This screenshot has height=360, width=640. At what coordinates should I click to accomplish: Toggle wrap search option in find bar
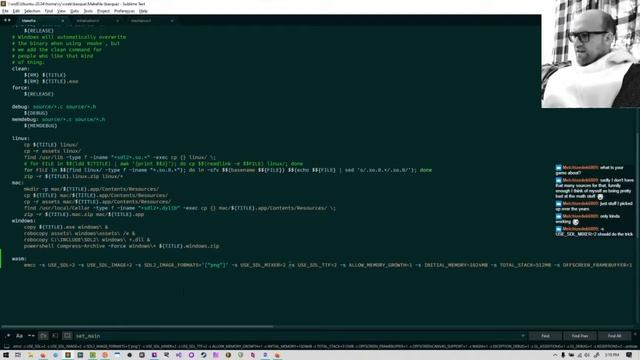coord(43,336)
